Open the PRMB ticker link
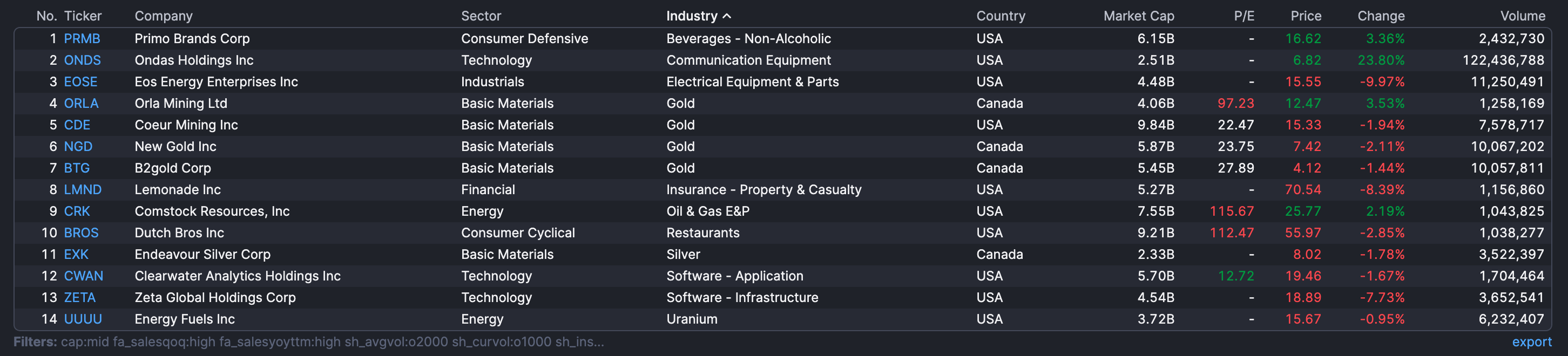This screenshot has width=1568, height=356. click(x=82, y=39)
